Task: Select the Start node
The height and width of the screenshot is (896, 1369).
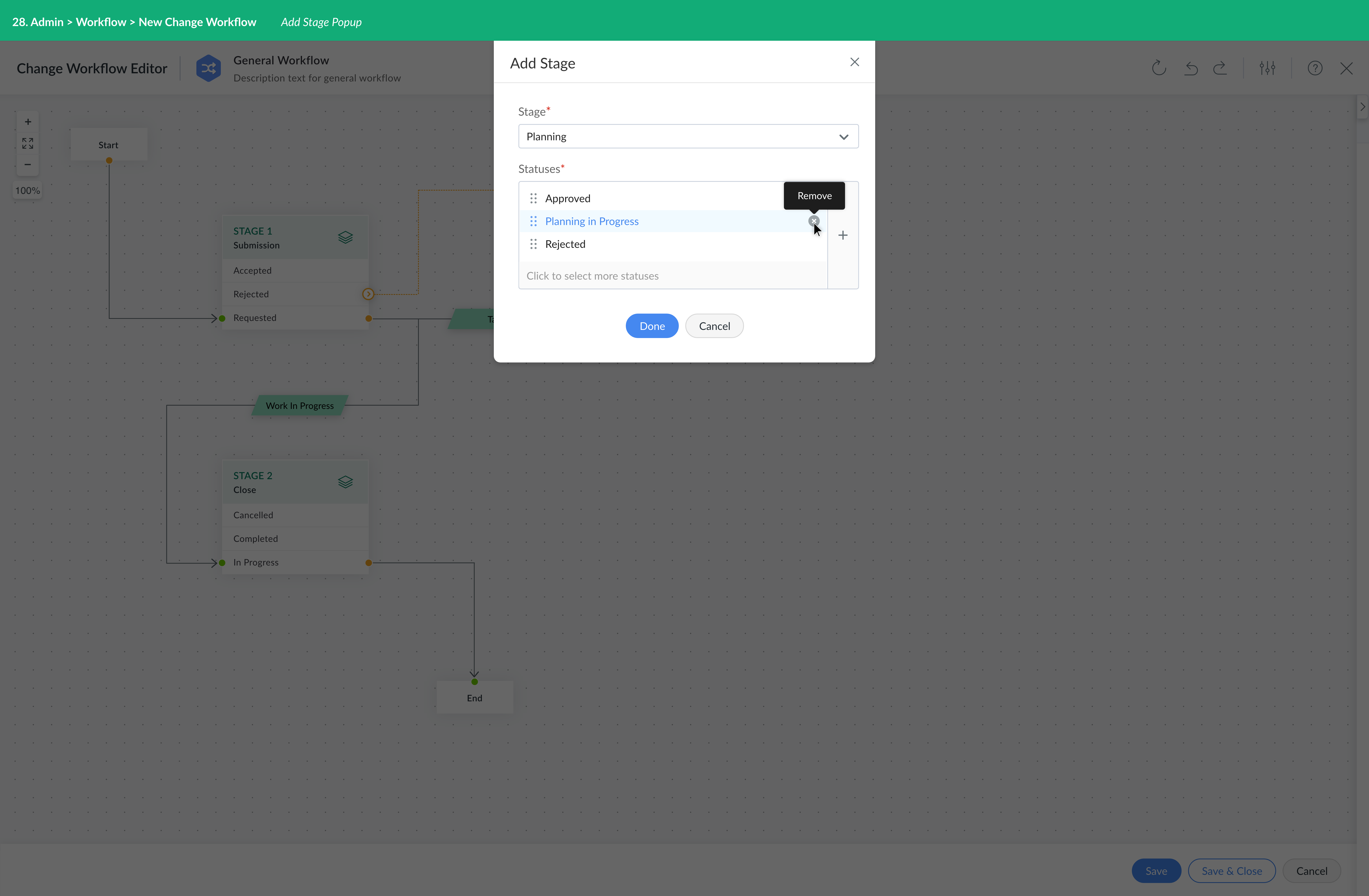Action: [x=109, y=145]
